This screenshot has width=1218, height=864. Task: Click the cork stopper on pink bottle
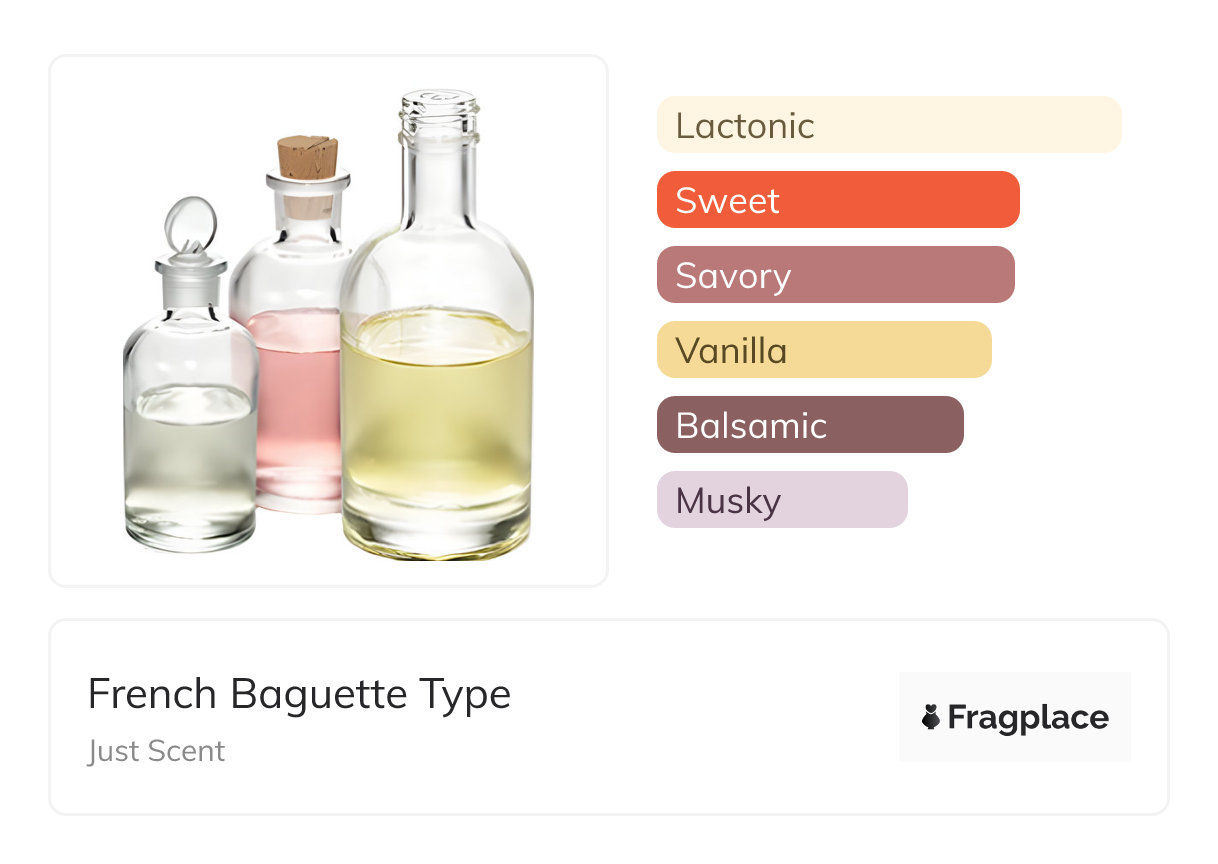[x=306, y=156]
